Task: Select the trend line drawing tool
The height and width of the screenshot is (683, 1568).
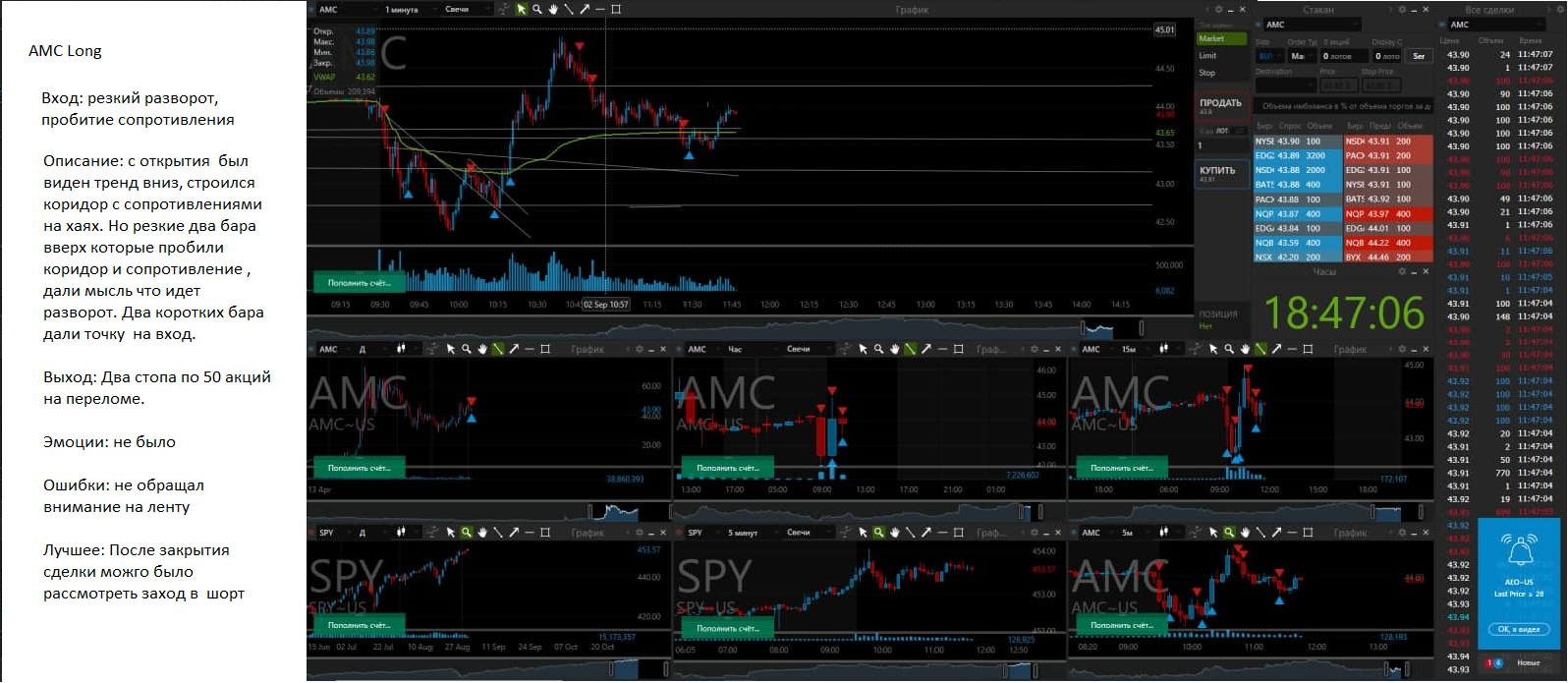Action: [x=569, y=9]
